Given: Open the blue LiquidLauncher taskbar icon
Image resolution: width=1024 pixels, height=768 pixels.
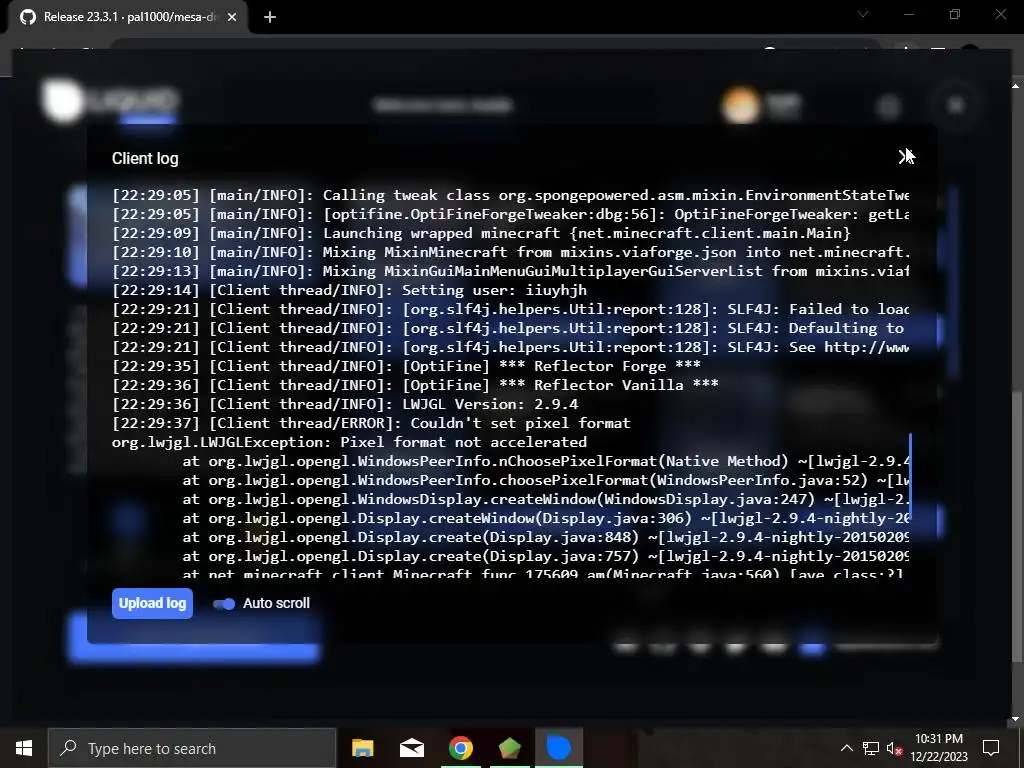Looking at the screenshot, I should pos(558,748).
